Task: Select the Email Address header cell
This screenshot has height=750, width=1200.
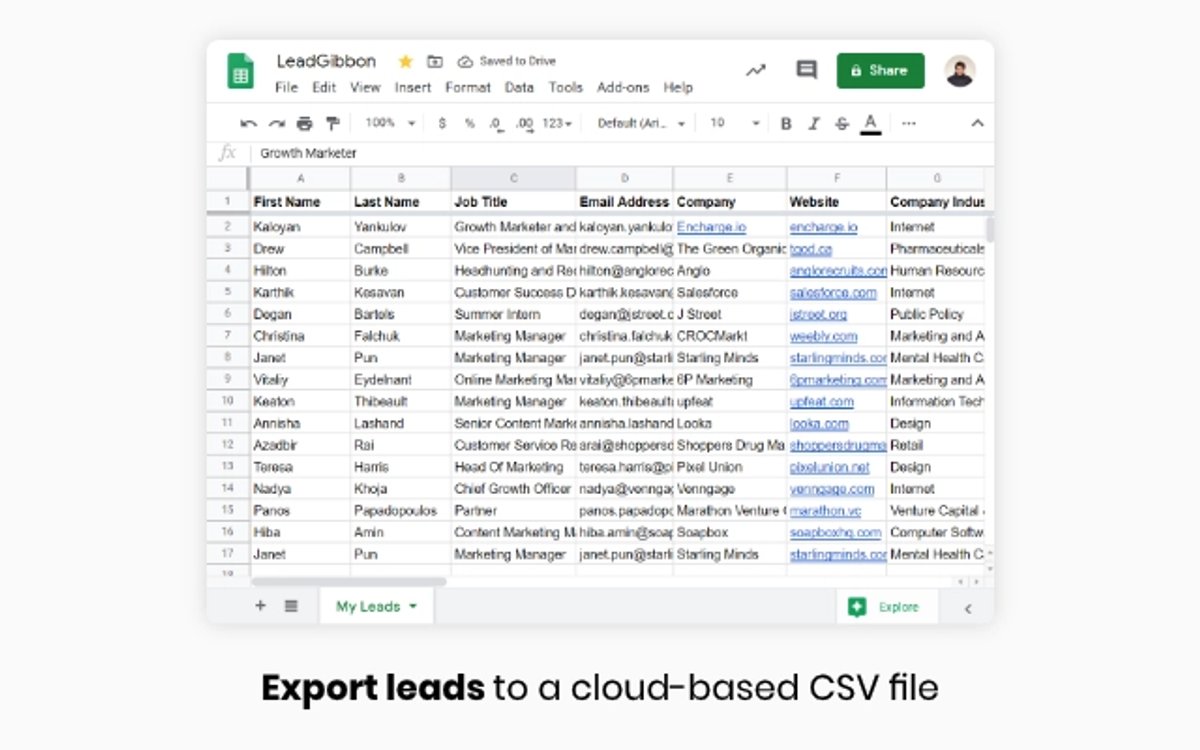Action: click(x=624, y=201)
